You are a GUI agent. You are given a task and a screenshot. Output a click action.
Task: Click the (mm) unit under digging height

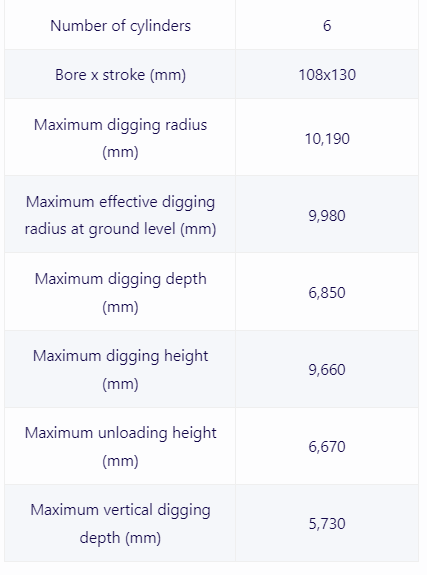120,384
